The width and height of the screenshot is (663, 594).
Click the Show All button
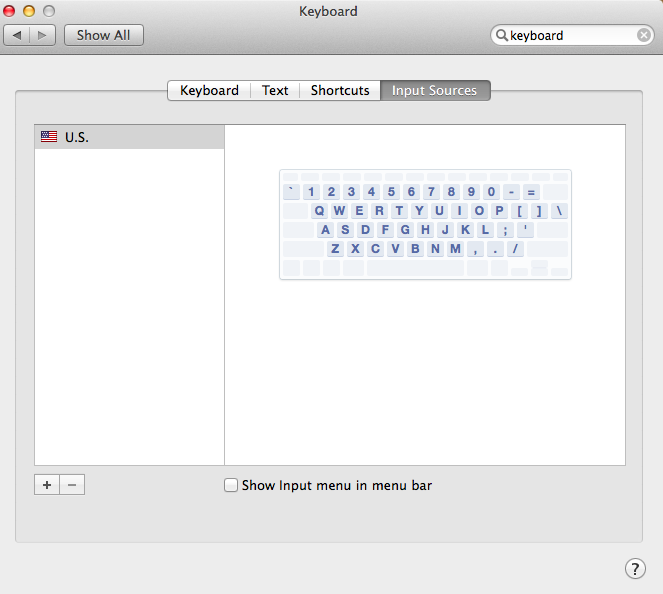click(x=104, y=35)
